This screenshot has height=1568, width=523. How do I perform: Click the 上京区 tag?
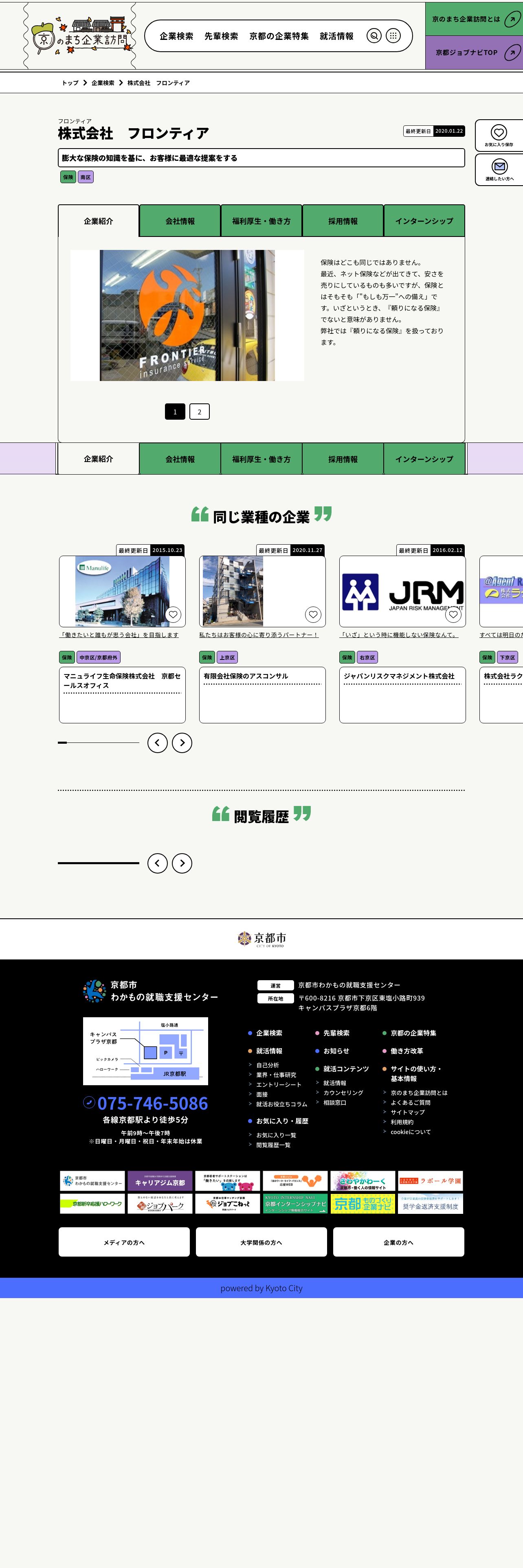(x=227, y=657)
